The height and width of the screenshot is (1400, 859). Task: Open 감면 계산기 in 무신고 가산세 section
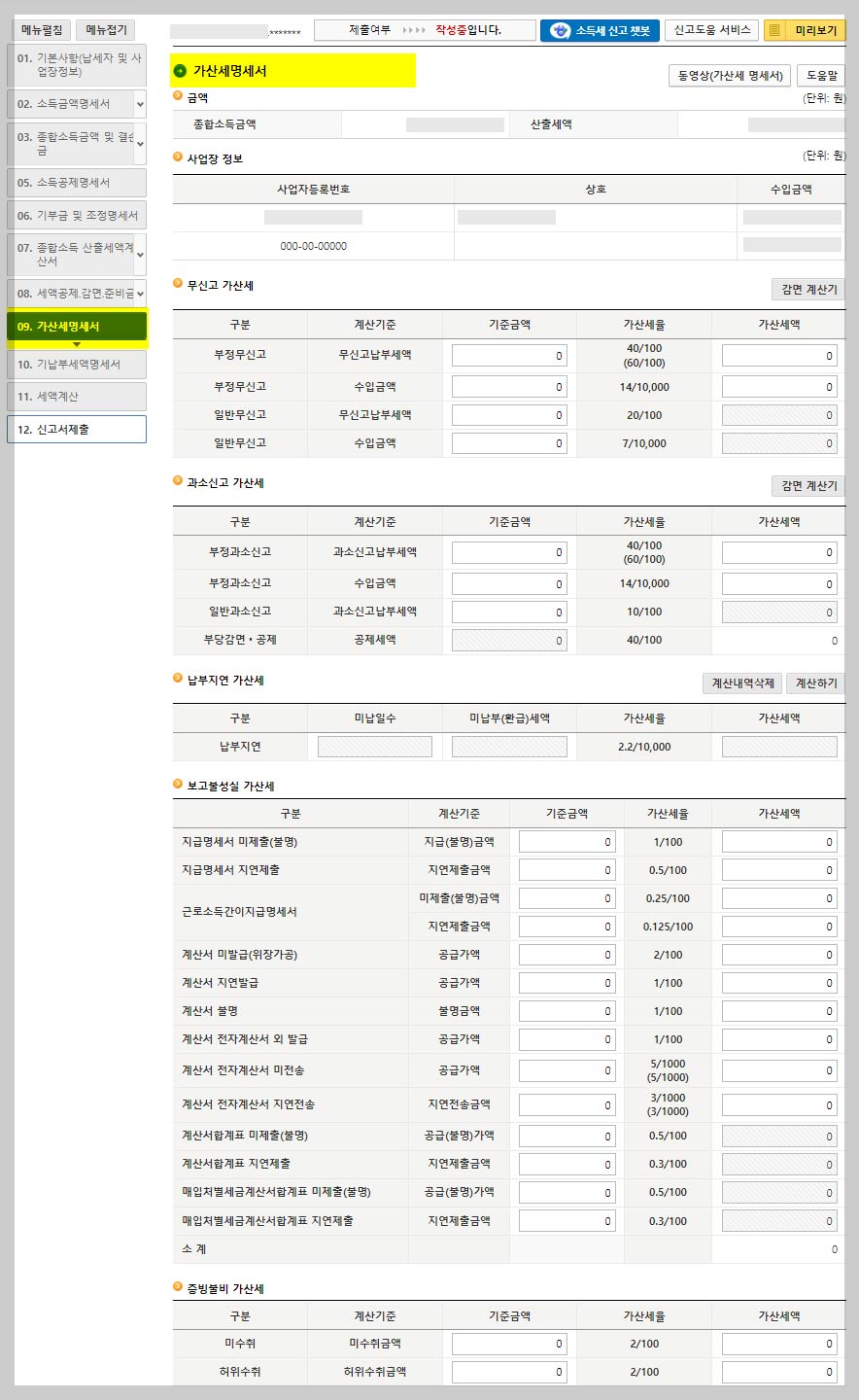[808, 290]
